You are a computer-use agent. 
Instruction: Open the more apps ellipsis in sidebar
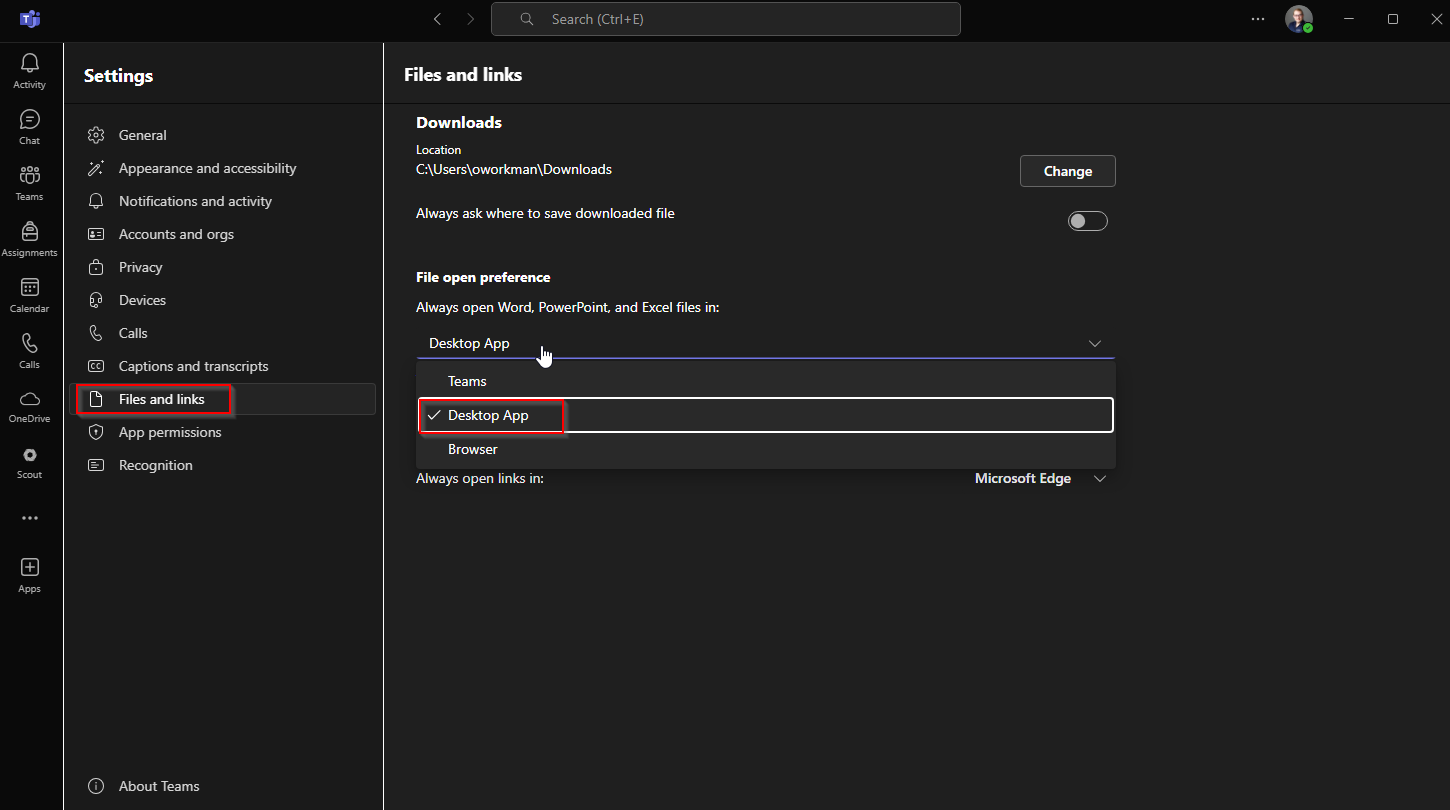(x=30, y=518)
